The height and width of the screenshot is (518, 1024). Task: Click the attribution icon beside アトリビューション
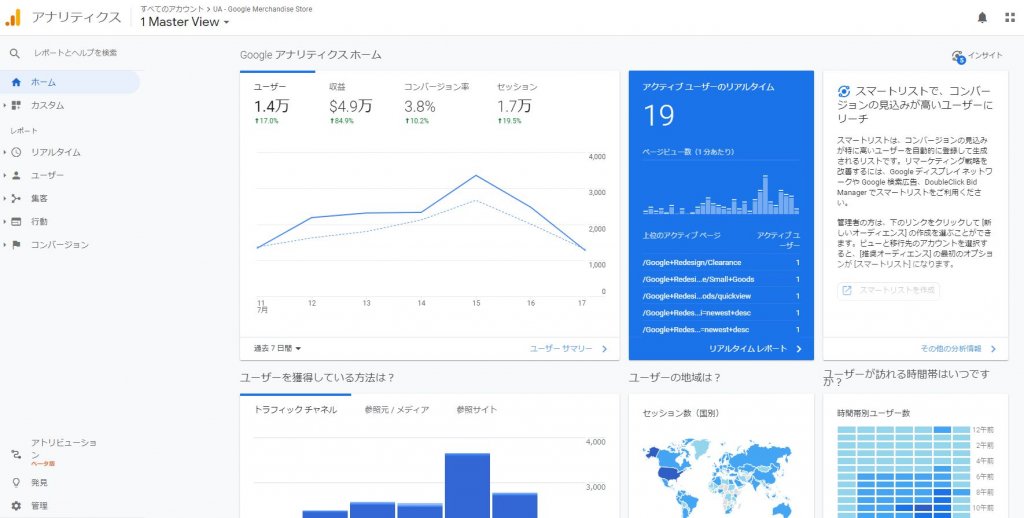pyautogui.click(x=16, y=454)
